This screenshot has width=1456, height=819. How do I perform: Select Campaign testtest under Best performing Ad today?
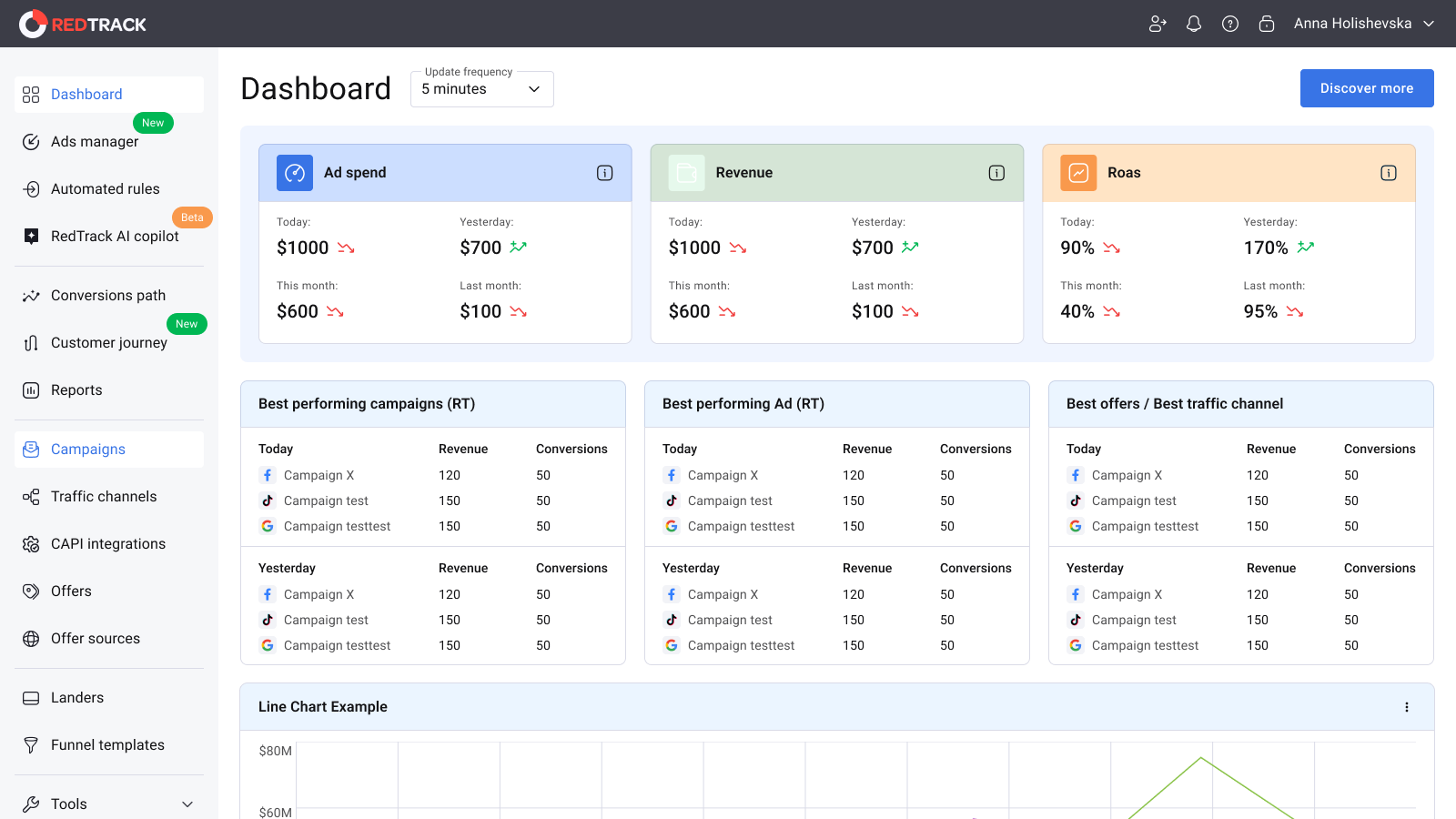coord(741,526)
